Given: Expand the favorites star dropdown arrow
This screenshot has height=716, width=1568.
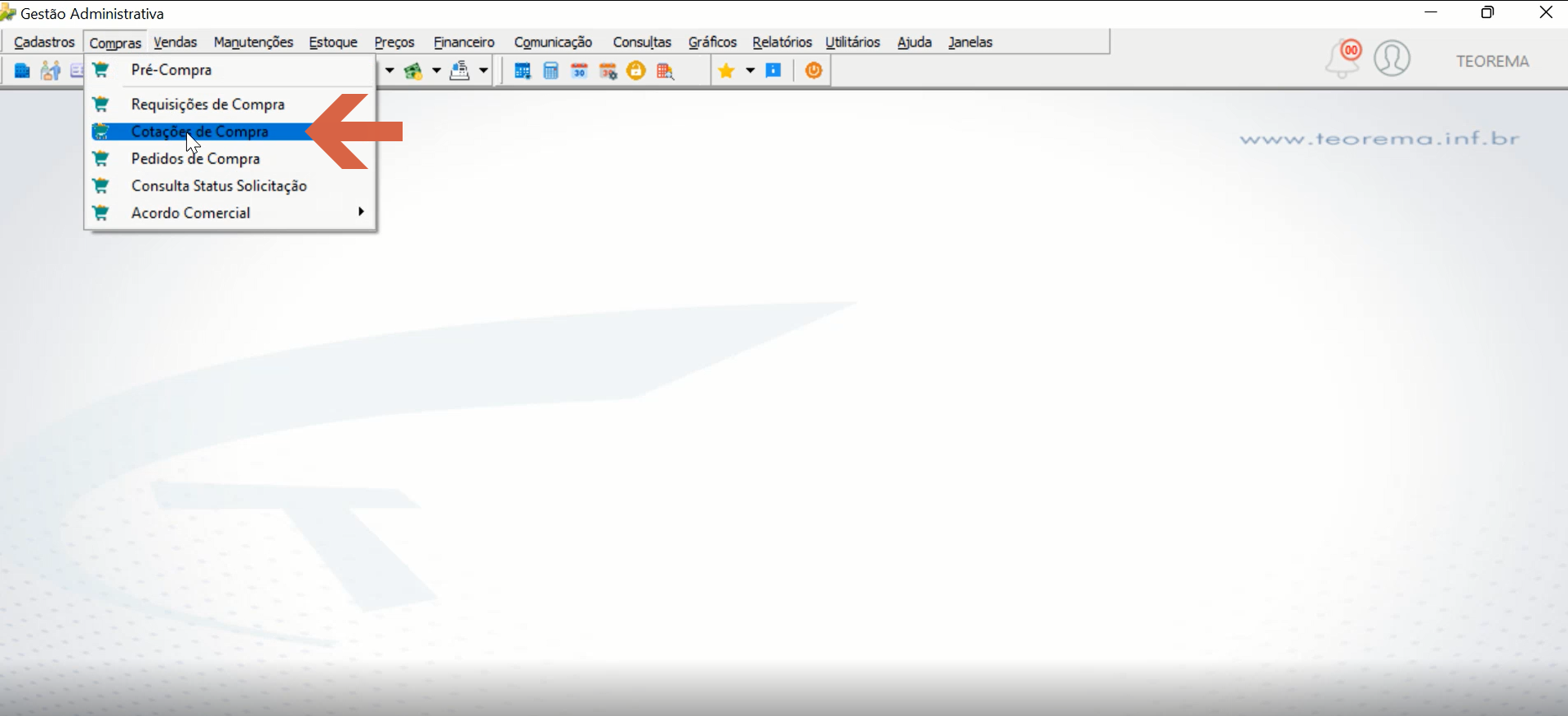Looking at the screenshot, I should coord(750,71).
